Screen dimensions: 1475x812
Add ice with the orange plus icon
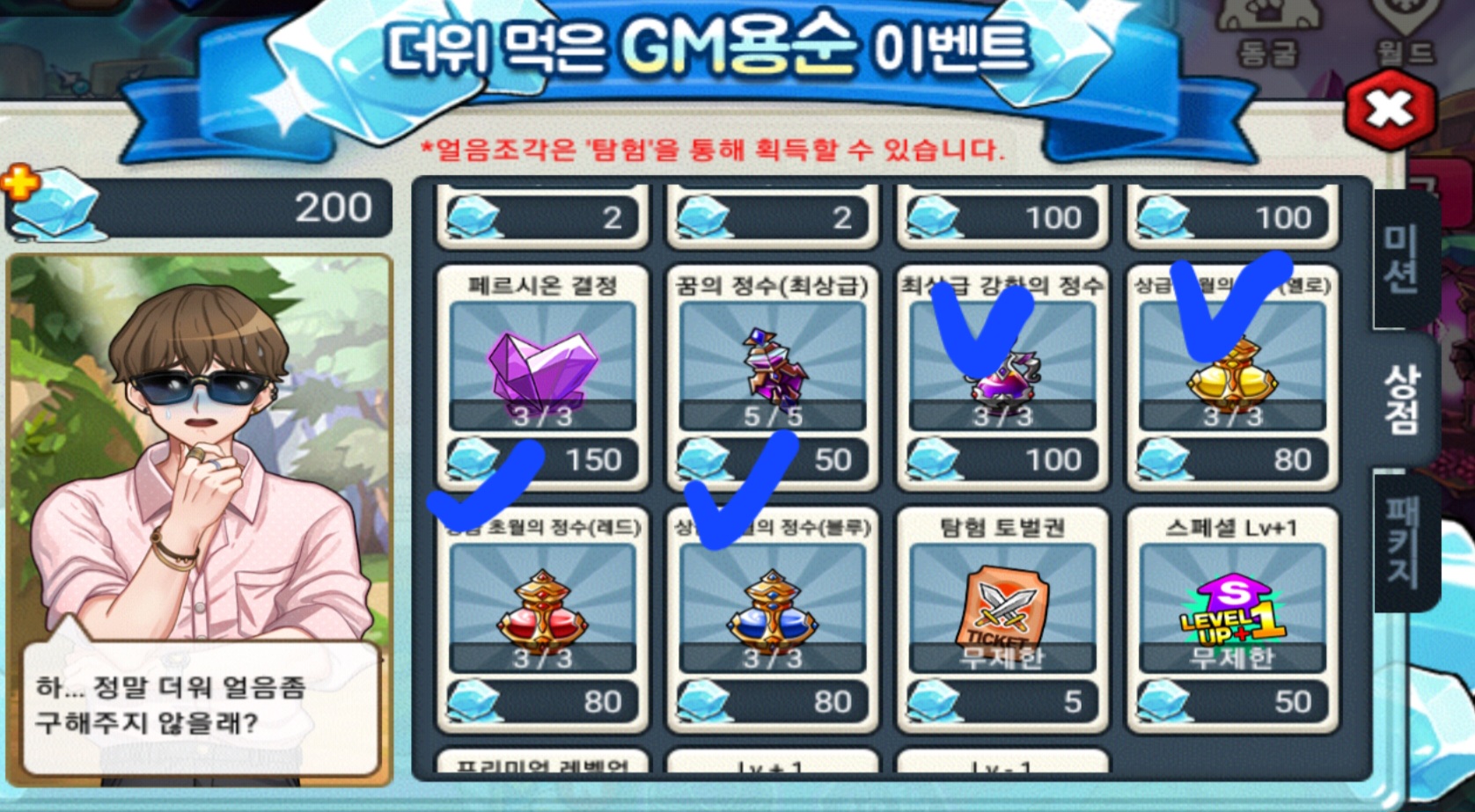coord(19,182)
